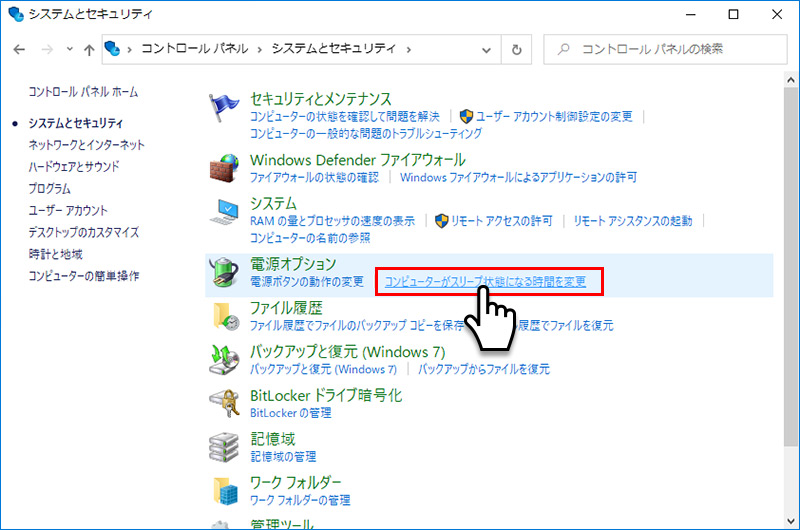
Task: Click RAM の量とプロセッサの速度の表示
Action: pos(333,221)
